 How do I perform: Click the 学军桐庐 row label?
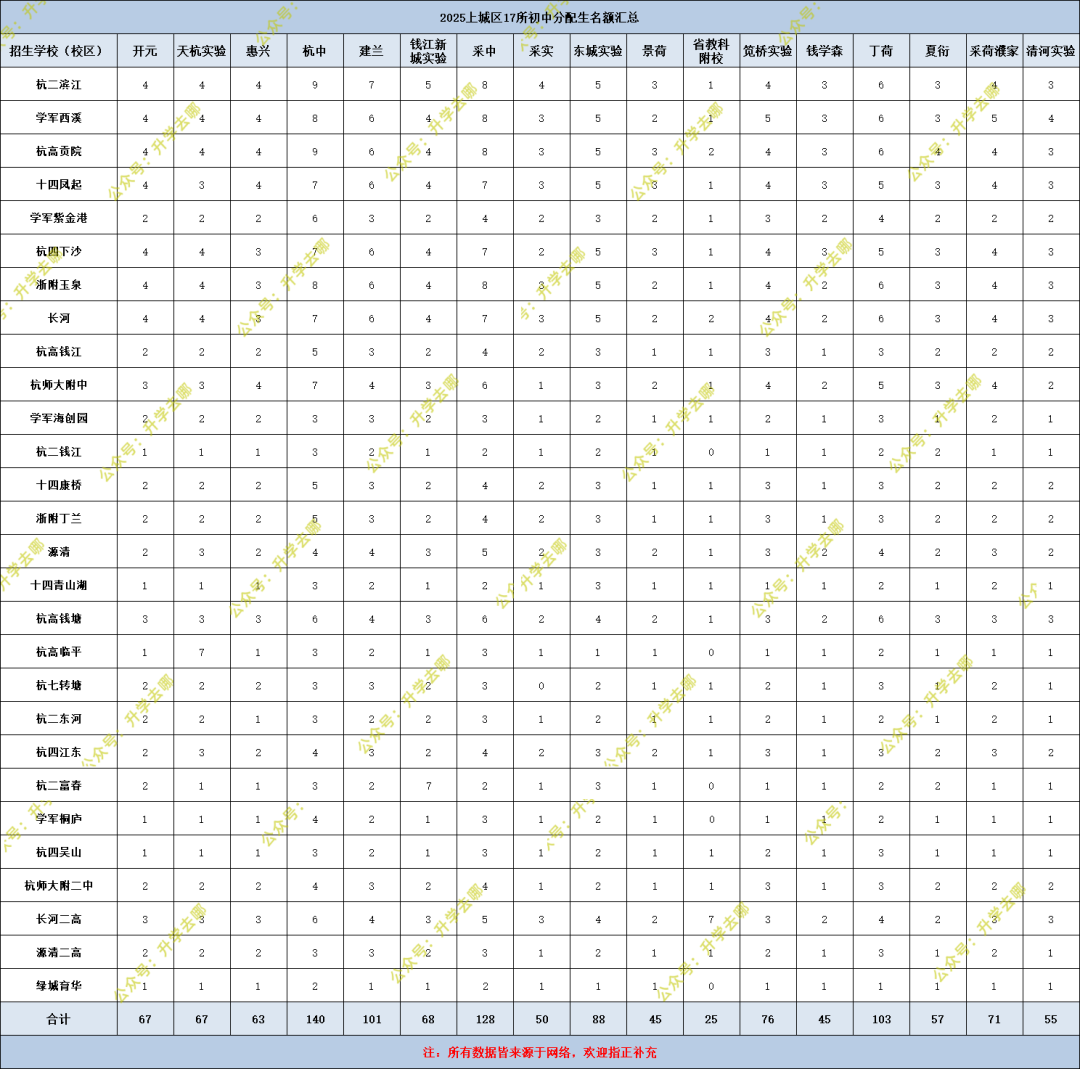point(59,819)
